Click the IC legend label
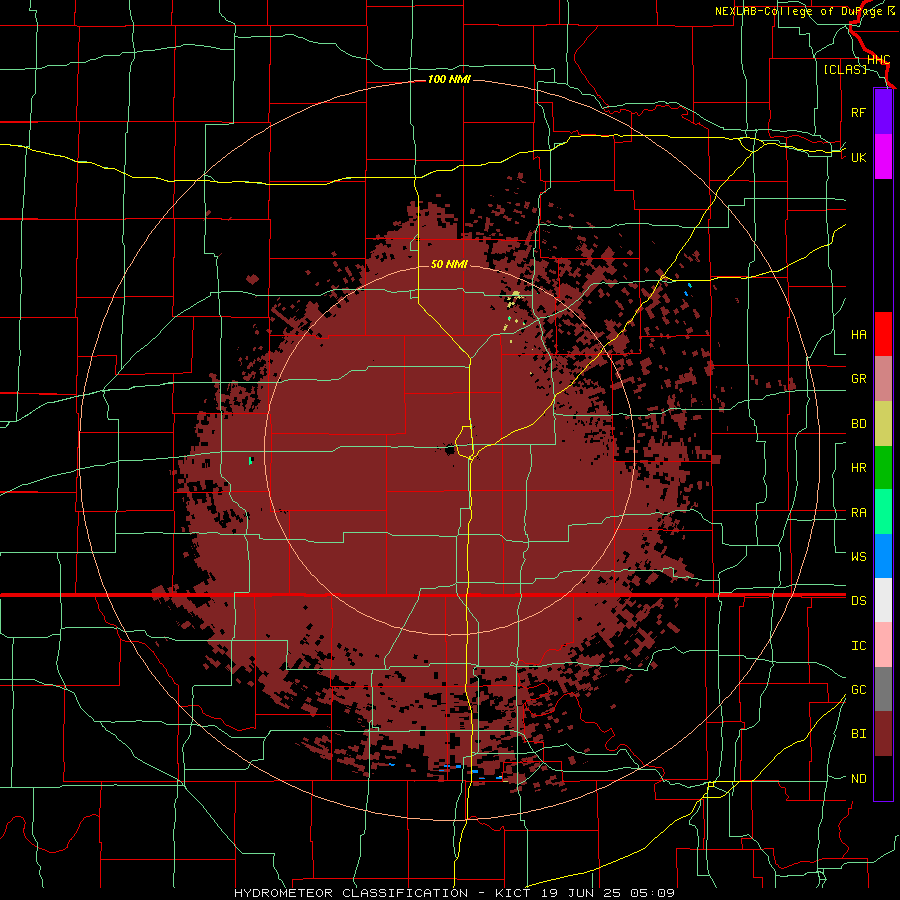Viewport: 900px width, 900px height. [x=858, y=645]
